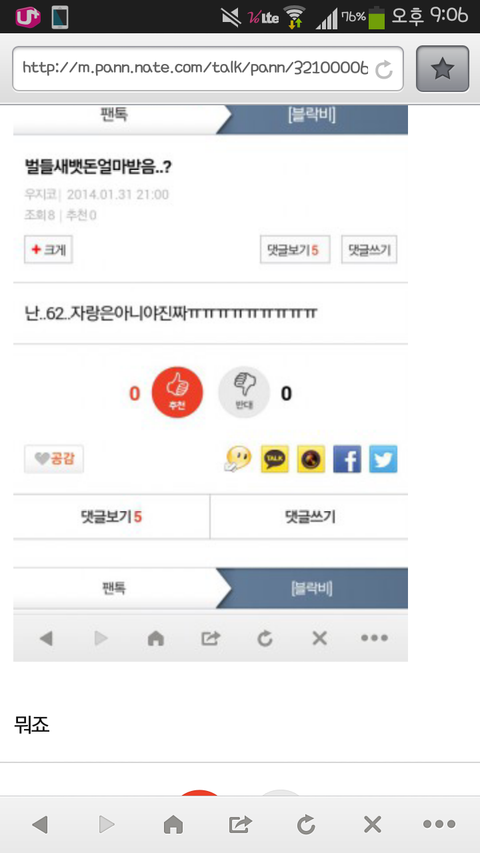Image resolution: width=480 pixels, height=853 pixels.
Task: Share the post to KakaoStory
Action: [311, 459]
